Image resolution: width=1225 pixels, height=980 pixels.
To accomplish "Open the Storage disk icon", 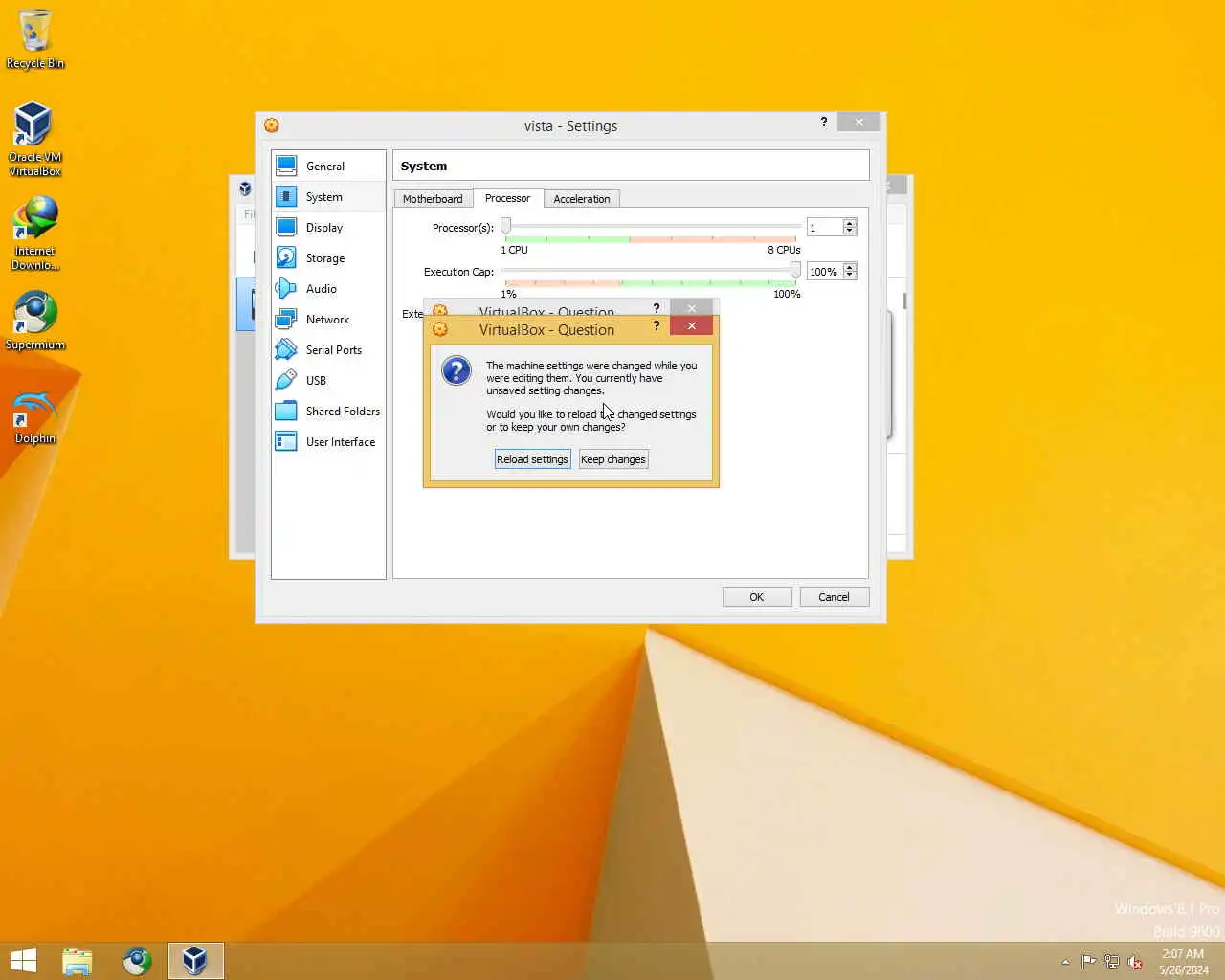I will click(x=286, y=257).
